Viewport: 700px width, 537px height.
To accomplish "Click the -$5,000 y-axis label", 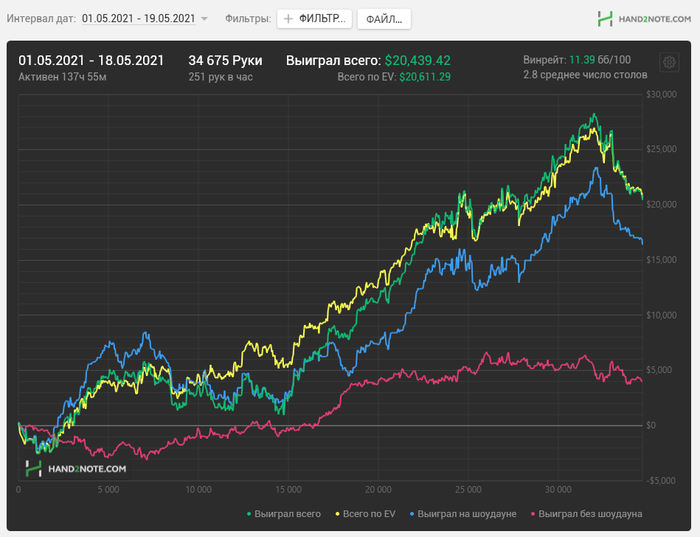I will [661, 480].
